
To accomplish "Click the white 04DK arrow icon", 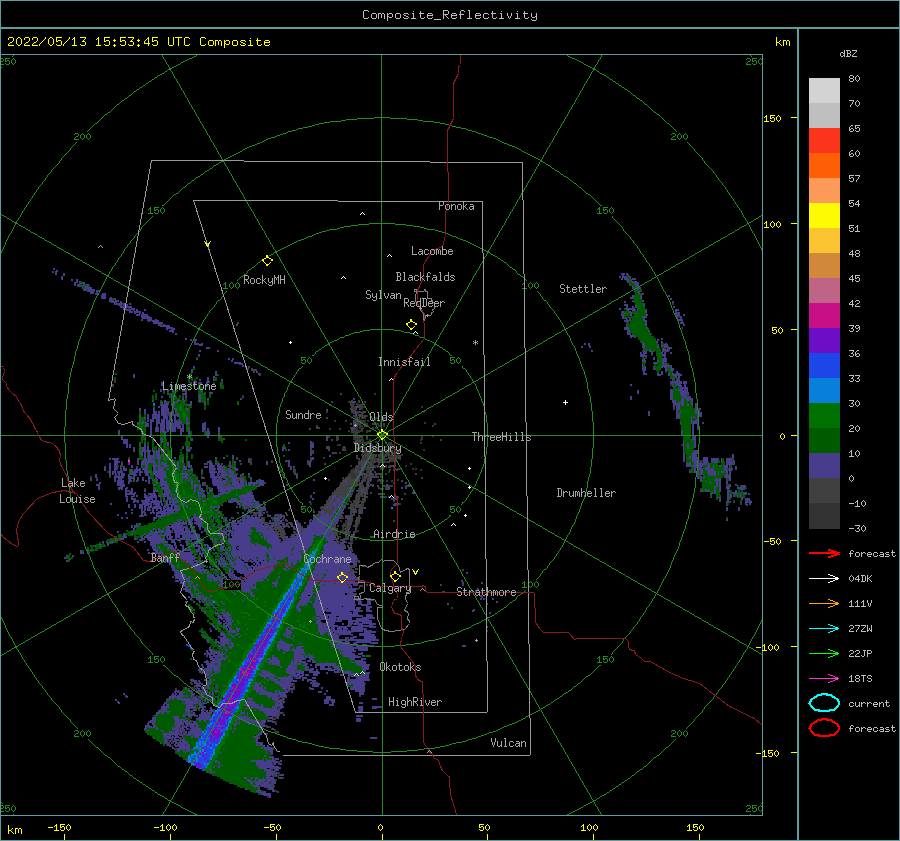I will pos(824,579).
